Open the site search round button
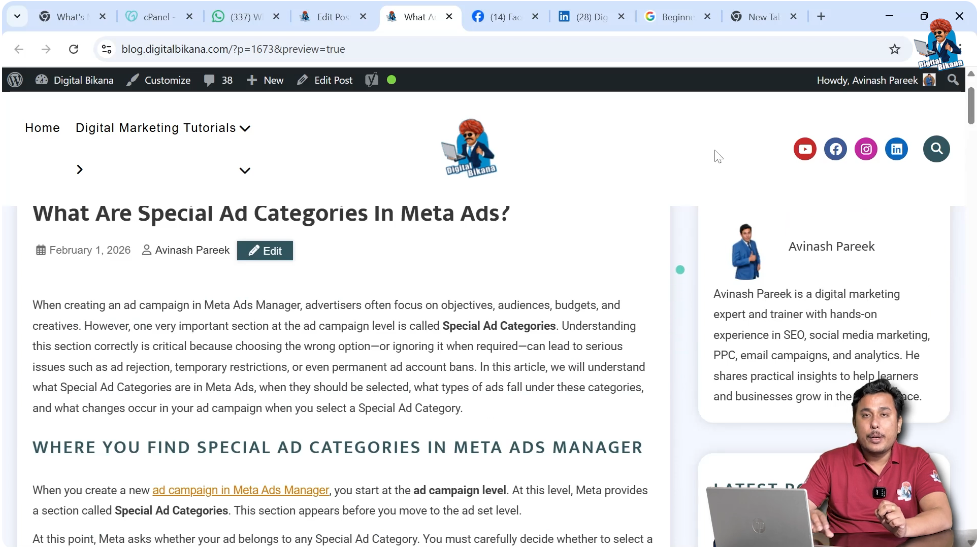The image size is (978, 547). tap(937, 148)
